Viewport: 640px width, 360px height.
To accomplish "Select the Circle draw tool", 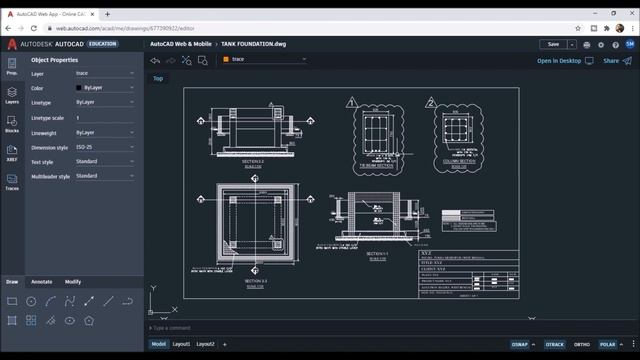I will pyautogui.click(x=31, y=302).
